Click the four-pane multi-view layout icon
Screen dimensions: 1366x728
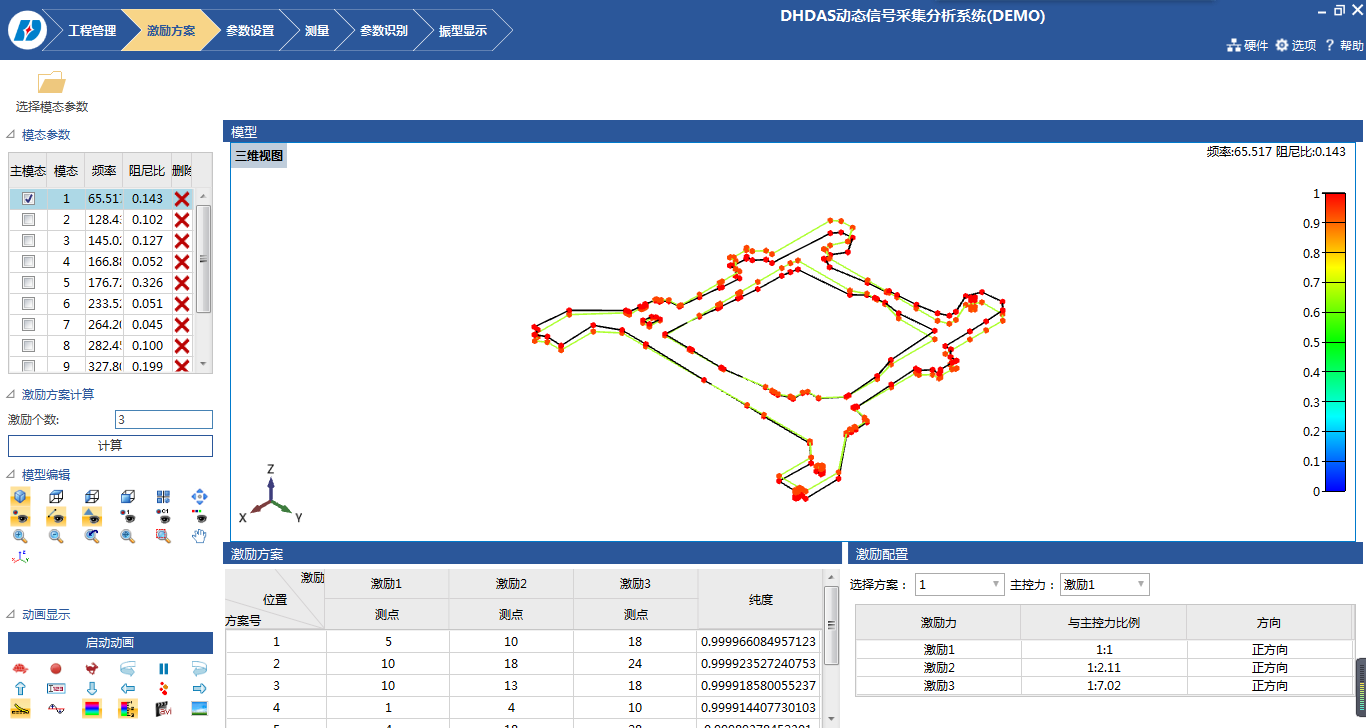163,496
